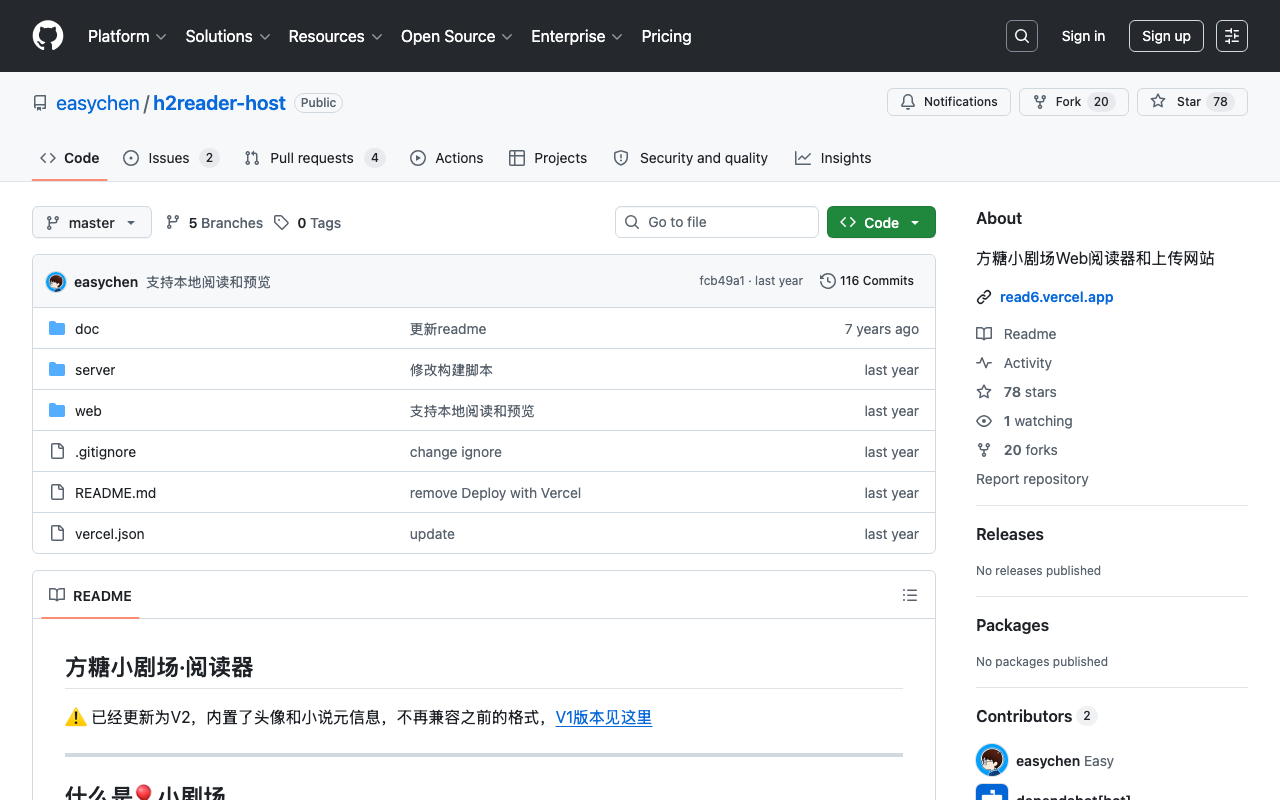This screenshot has width=1280, height=800.
Task: Click the Sign up button
Action: coord(1166,36)
